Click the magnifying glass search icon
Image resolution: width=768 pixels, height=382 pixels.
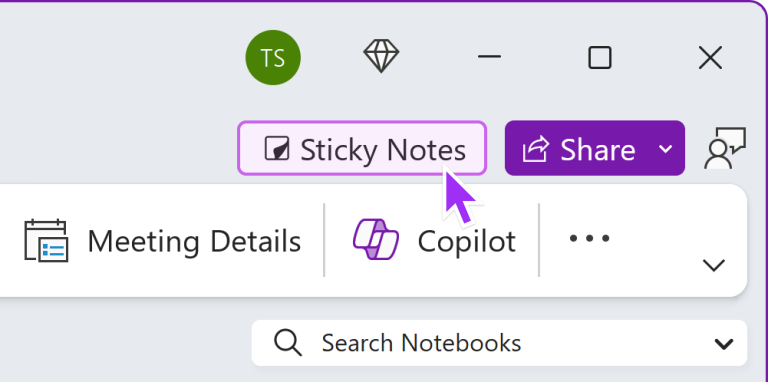[288, 342]
